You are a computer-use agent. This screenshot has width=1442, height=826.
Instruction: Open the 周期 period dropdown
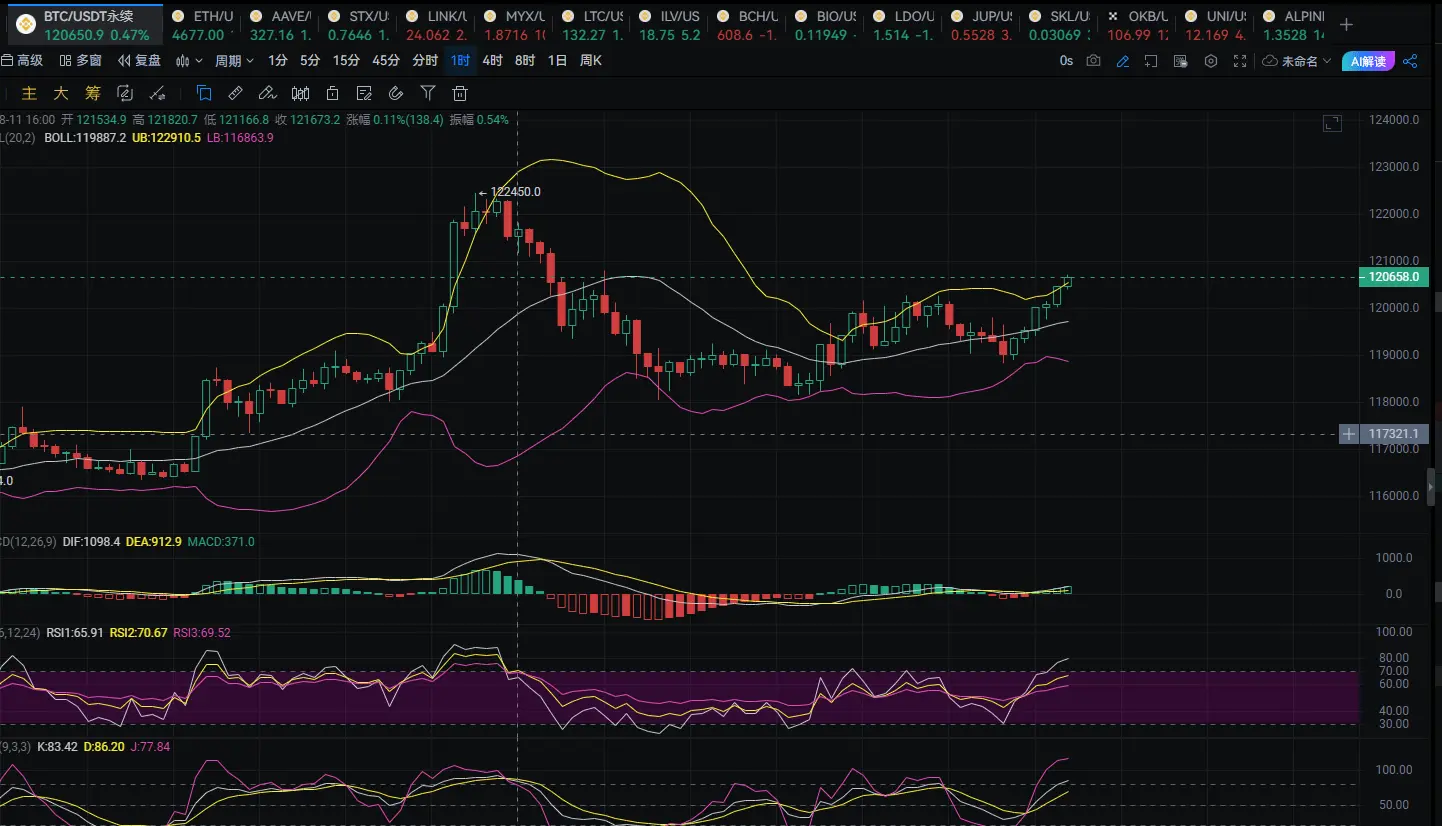(235, 61)
